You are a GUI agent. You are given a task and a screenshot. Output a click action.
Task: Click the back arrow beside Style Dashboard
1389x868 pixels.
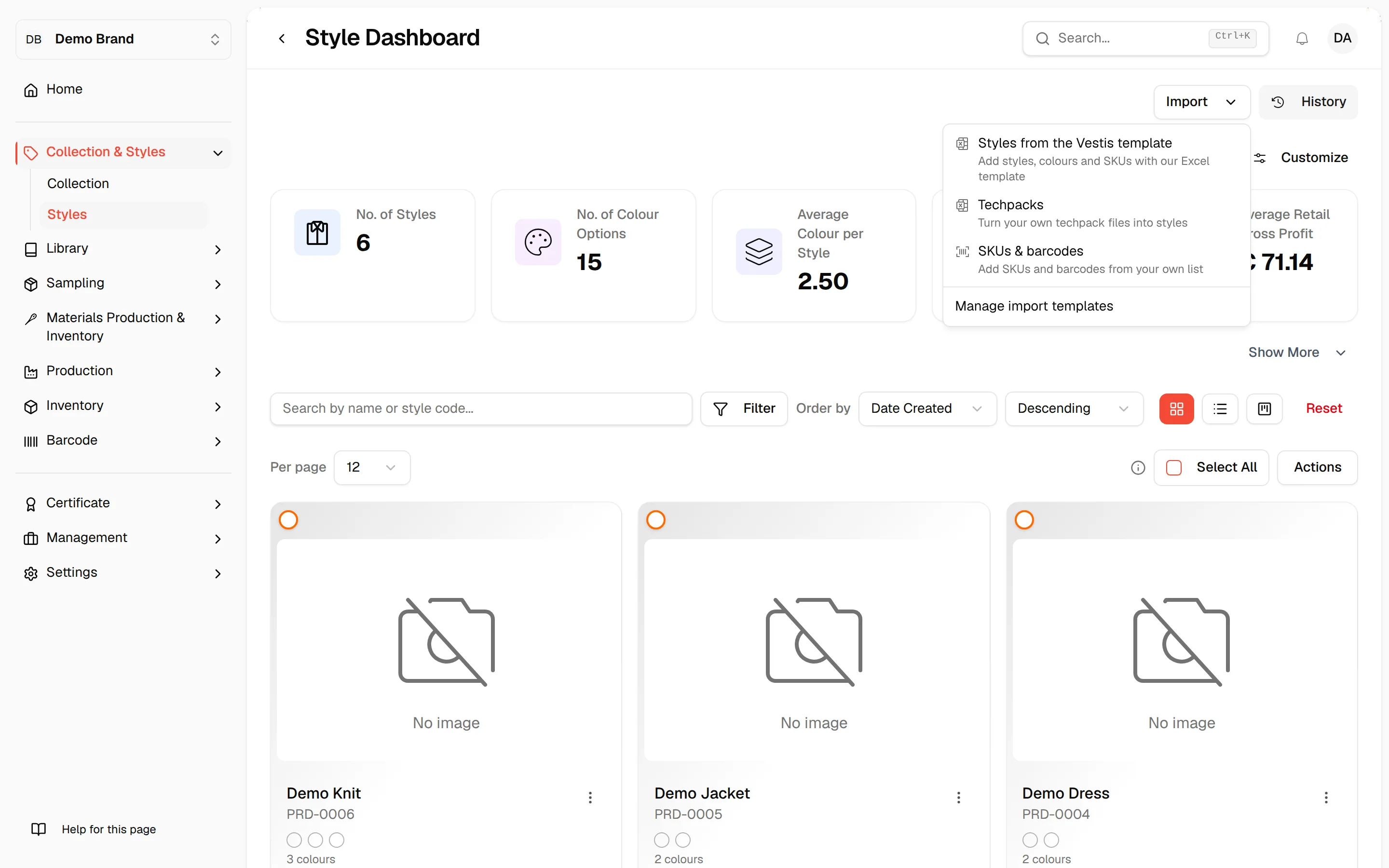(x=282, y=39)
